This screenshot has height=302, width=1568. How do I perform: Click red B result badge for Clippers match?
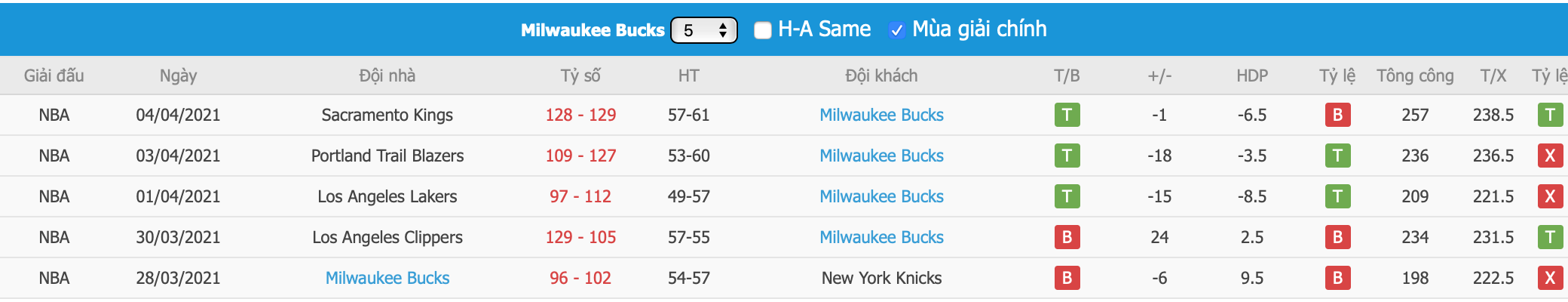pyautogui.click(x=1067, y=237)
